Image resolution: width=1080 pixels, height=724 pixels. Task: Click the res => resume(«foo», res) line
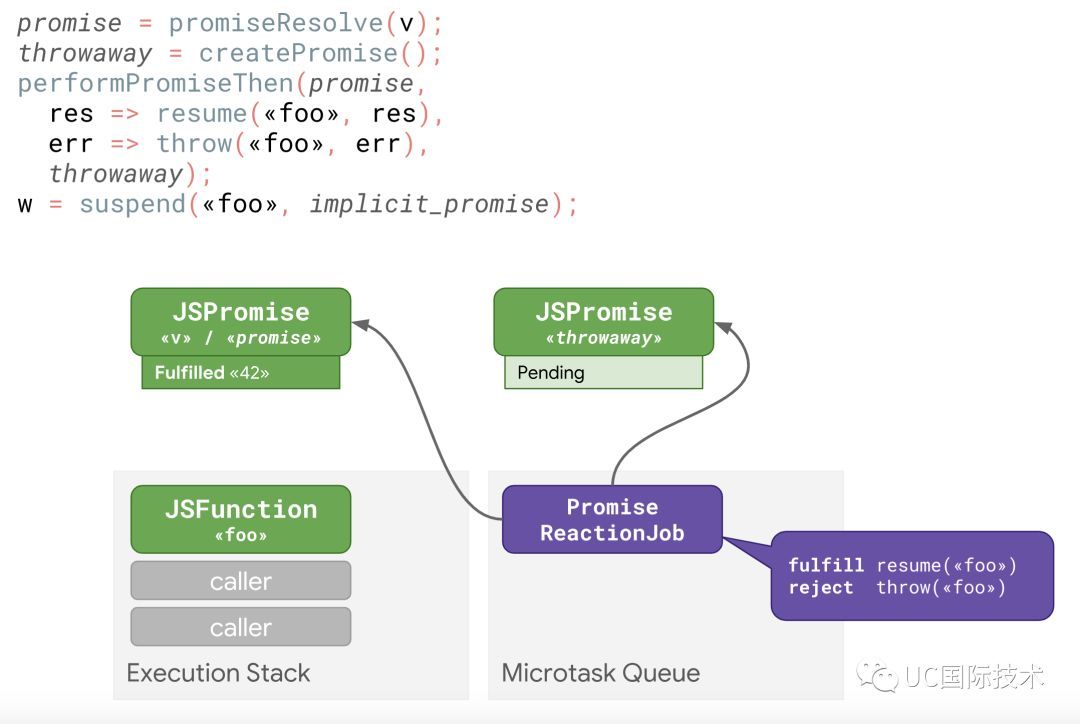pos(246,114)
